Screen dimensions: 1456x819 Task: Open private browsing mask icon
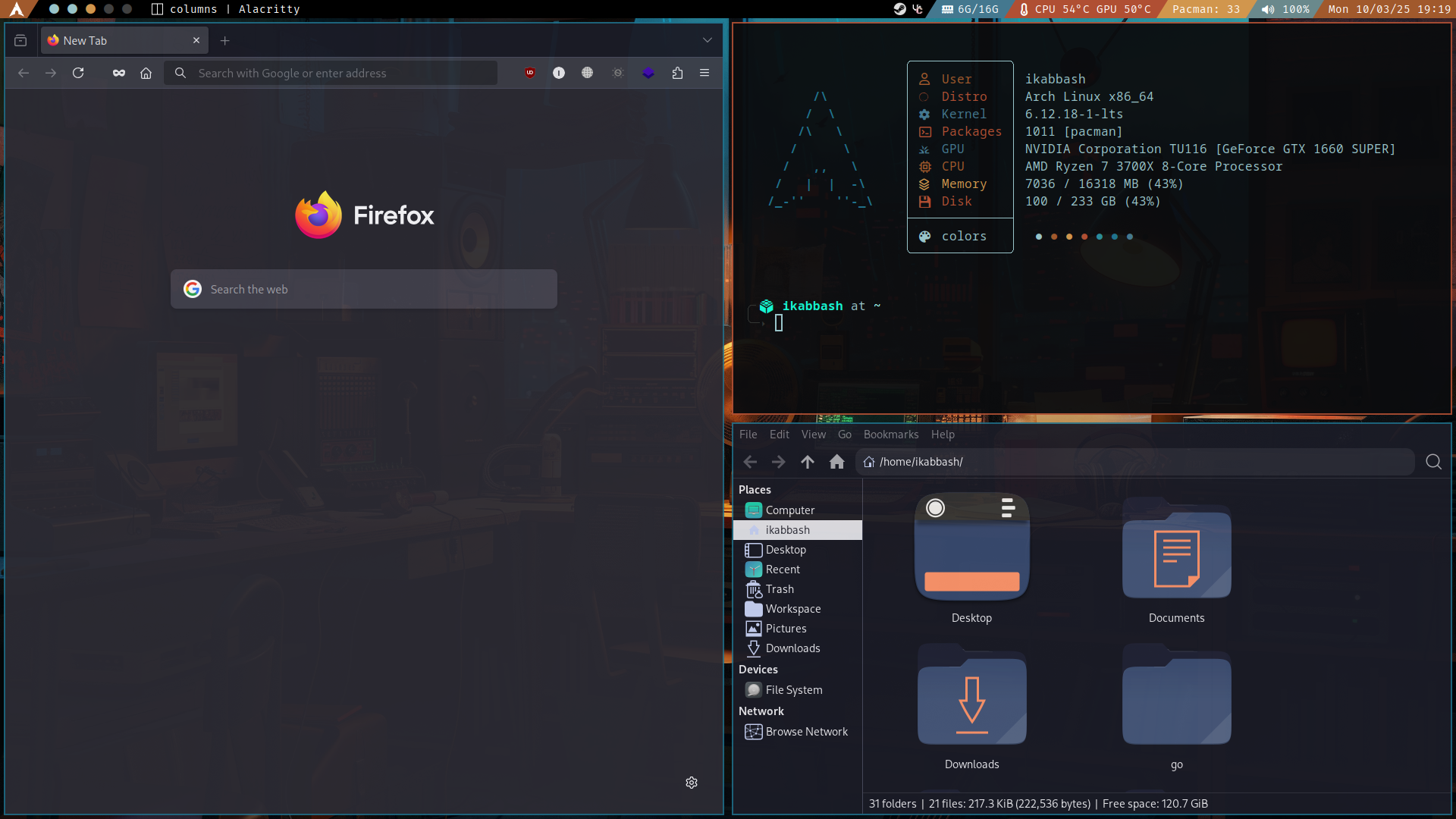[119, 73]
